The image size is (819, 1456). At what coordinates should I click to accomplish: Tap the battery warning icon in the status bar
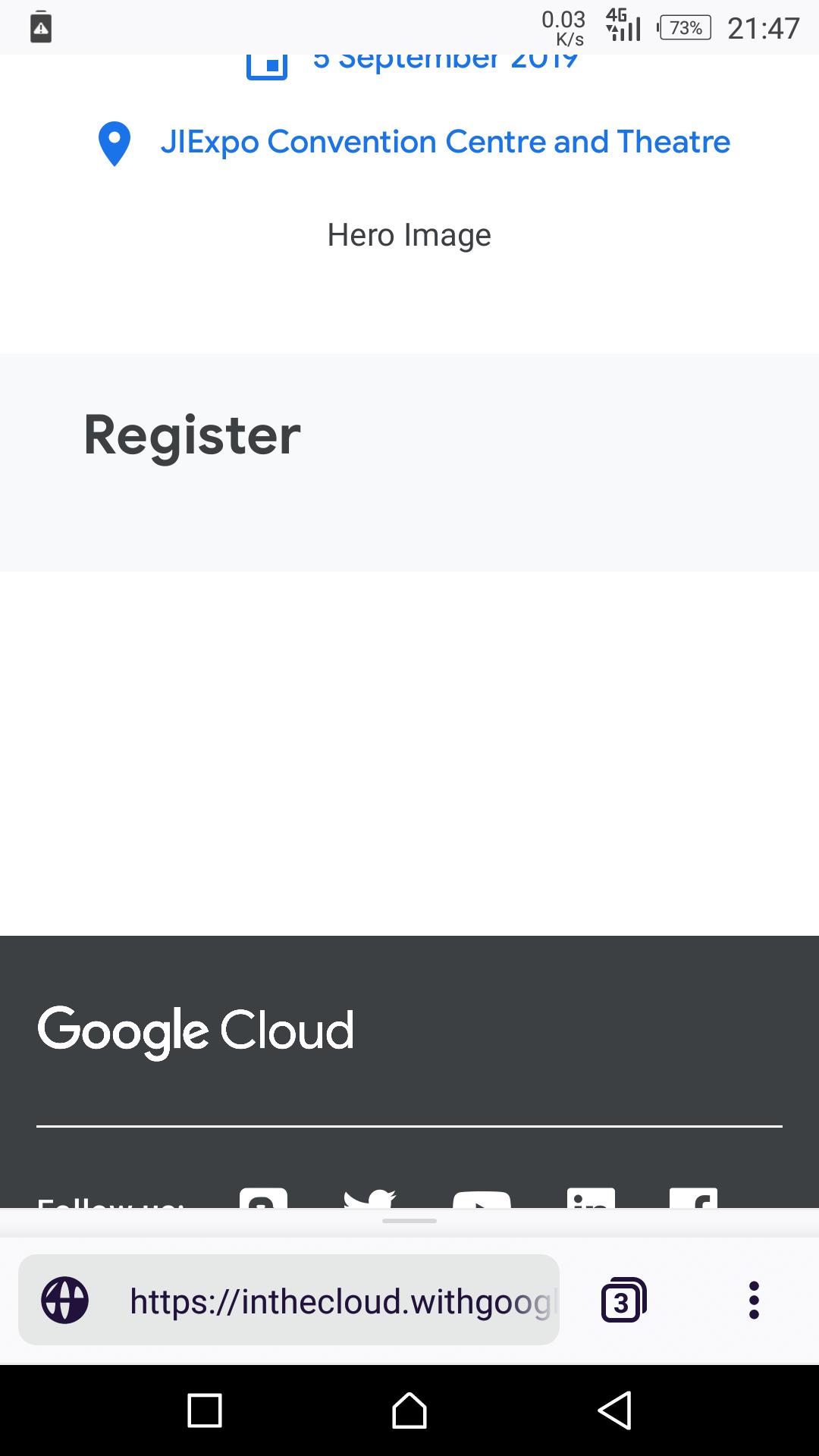40,27
